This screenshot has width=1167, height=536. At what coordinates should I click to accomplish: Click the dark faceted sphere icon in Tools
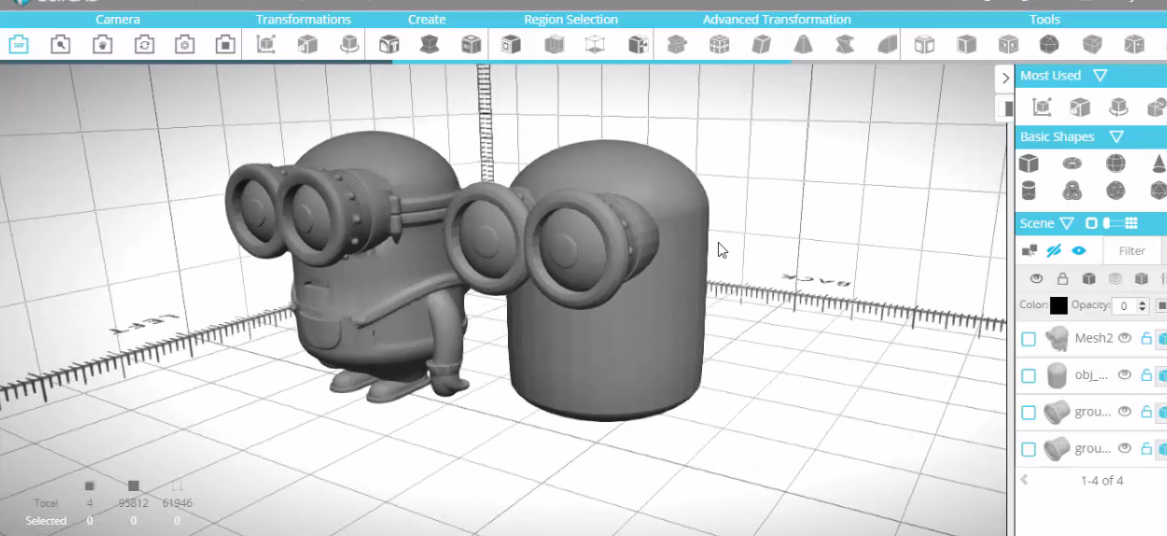click(1049, 45)
